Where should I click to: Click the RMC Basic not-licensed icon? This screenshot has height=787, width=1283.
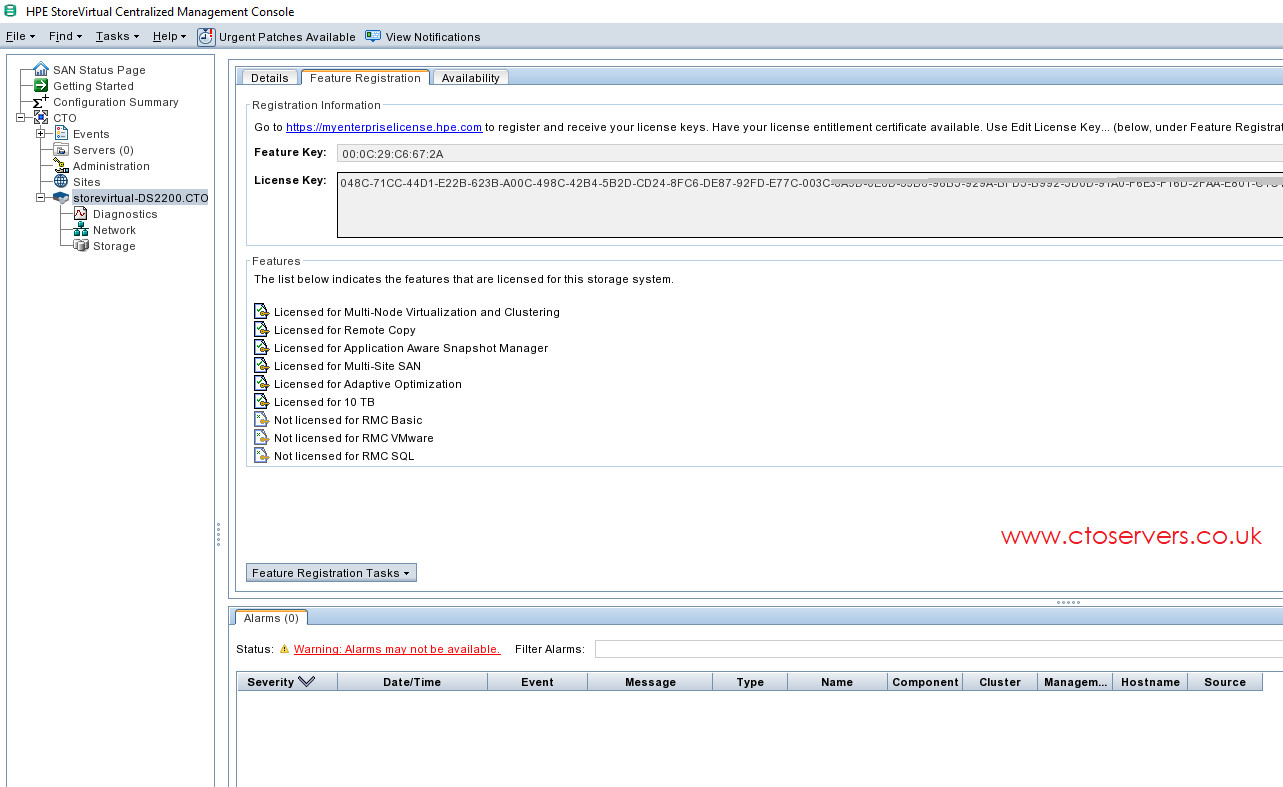[261, 420]
